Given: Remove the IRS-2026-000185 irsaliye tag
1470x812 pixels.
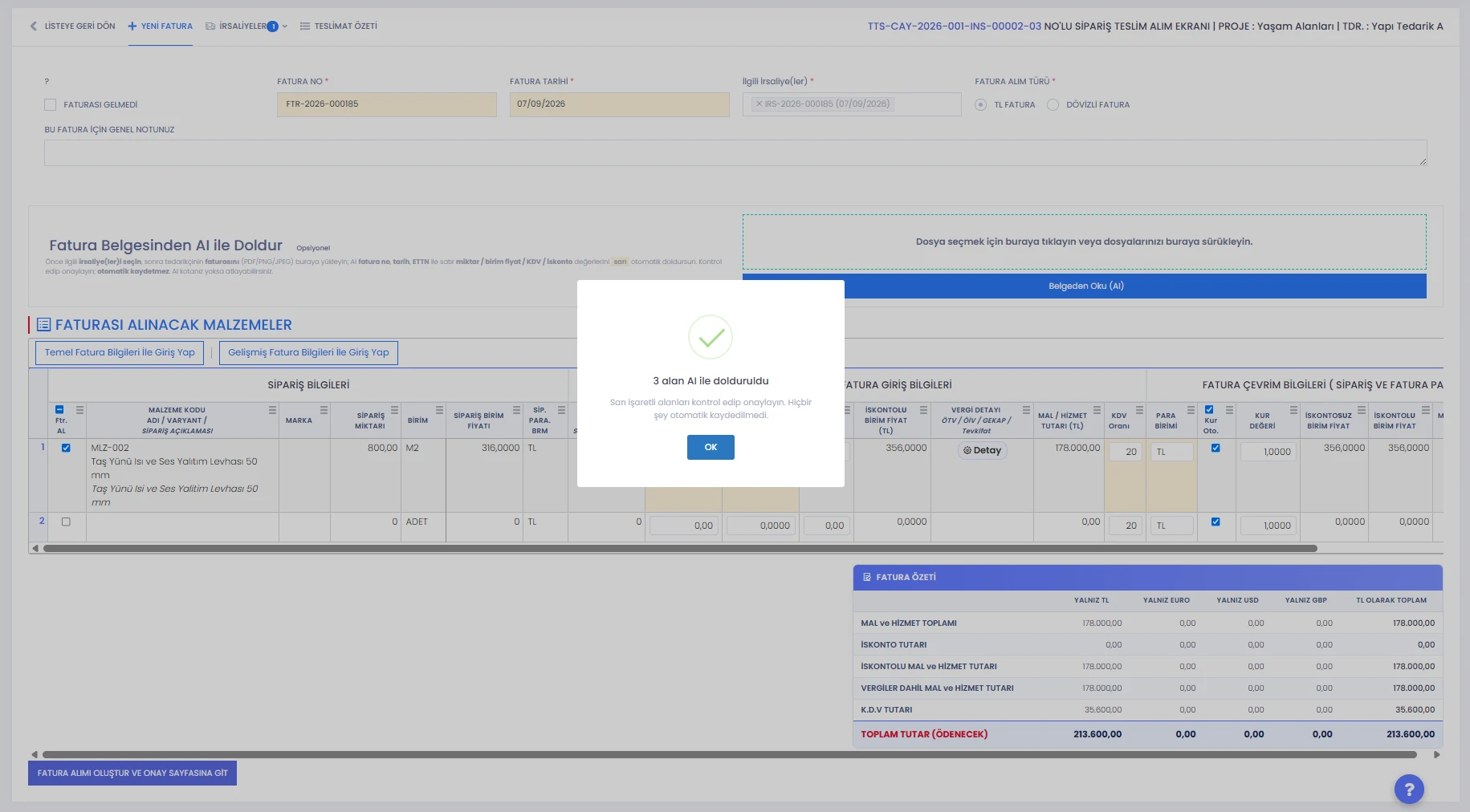Looking at the screenshot, I should tap(759, 104).
